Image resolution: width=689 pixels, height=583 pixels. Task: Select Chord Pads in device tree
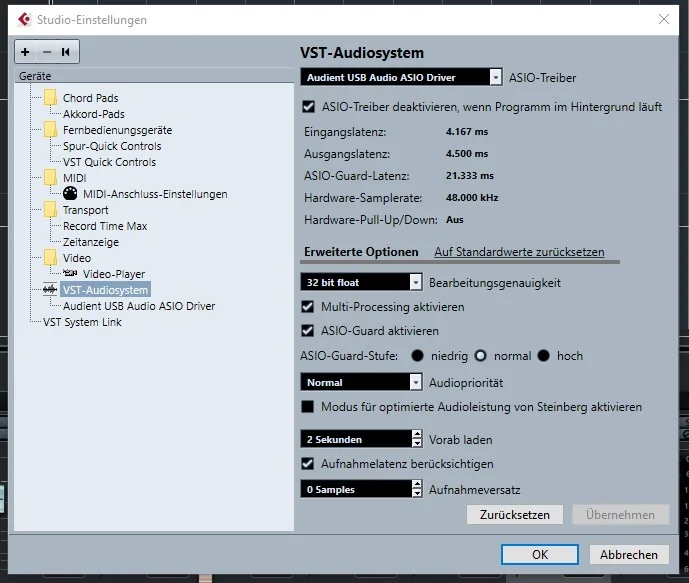point(91,98)
